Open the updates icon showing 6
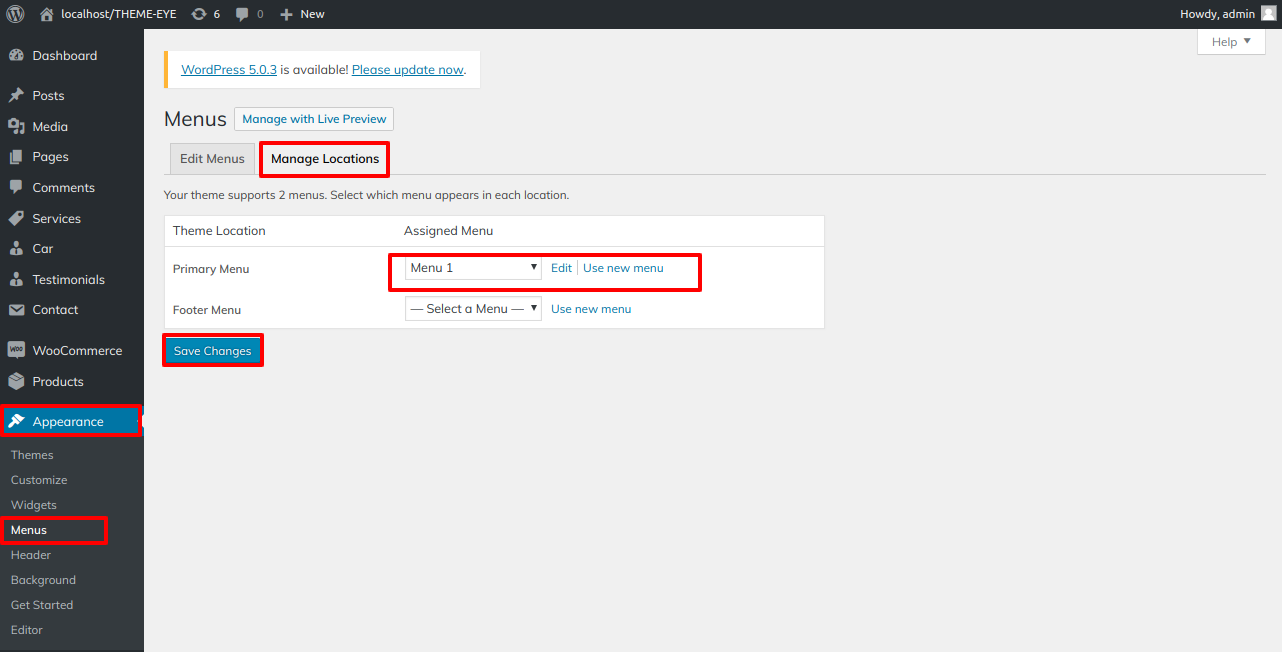This screenshot has width=1282, height=652. pyautogui.click(x=199, y=14)
